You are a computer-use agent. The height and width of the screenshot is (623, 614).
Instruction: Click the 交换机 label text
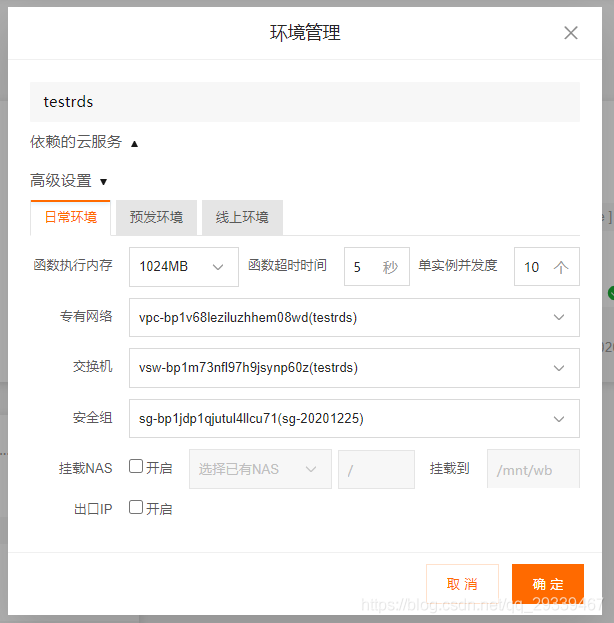[93, 367]
